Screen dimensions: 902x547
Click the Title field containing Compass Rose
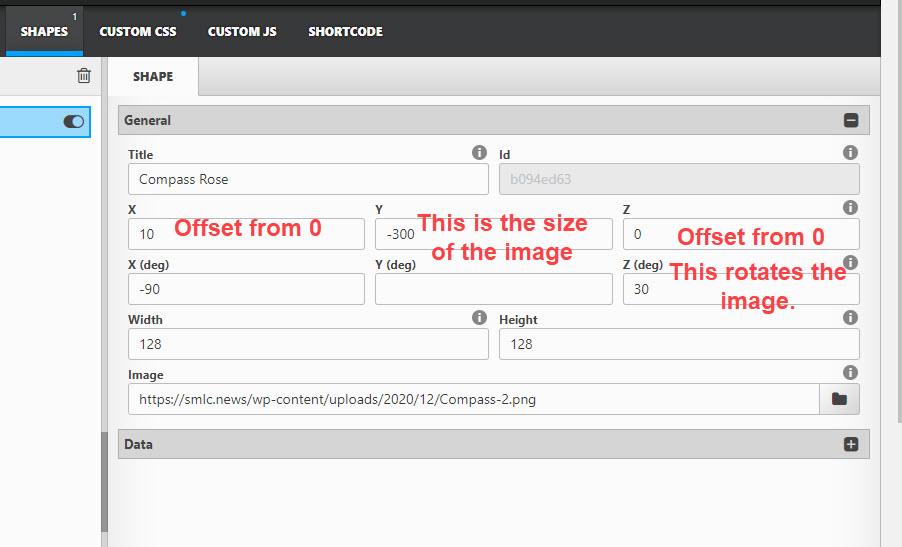(x=308, y=179)
